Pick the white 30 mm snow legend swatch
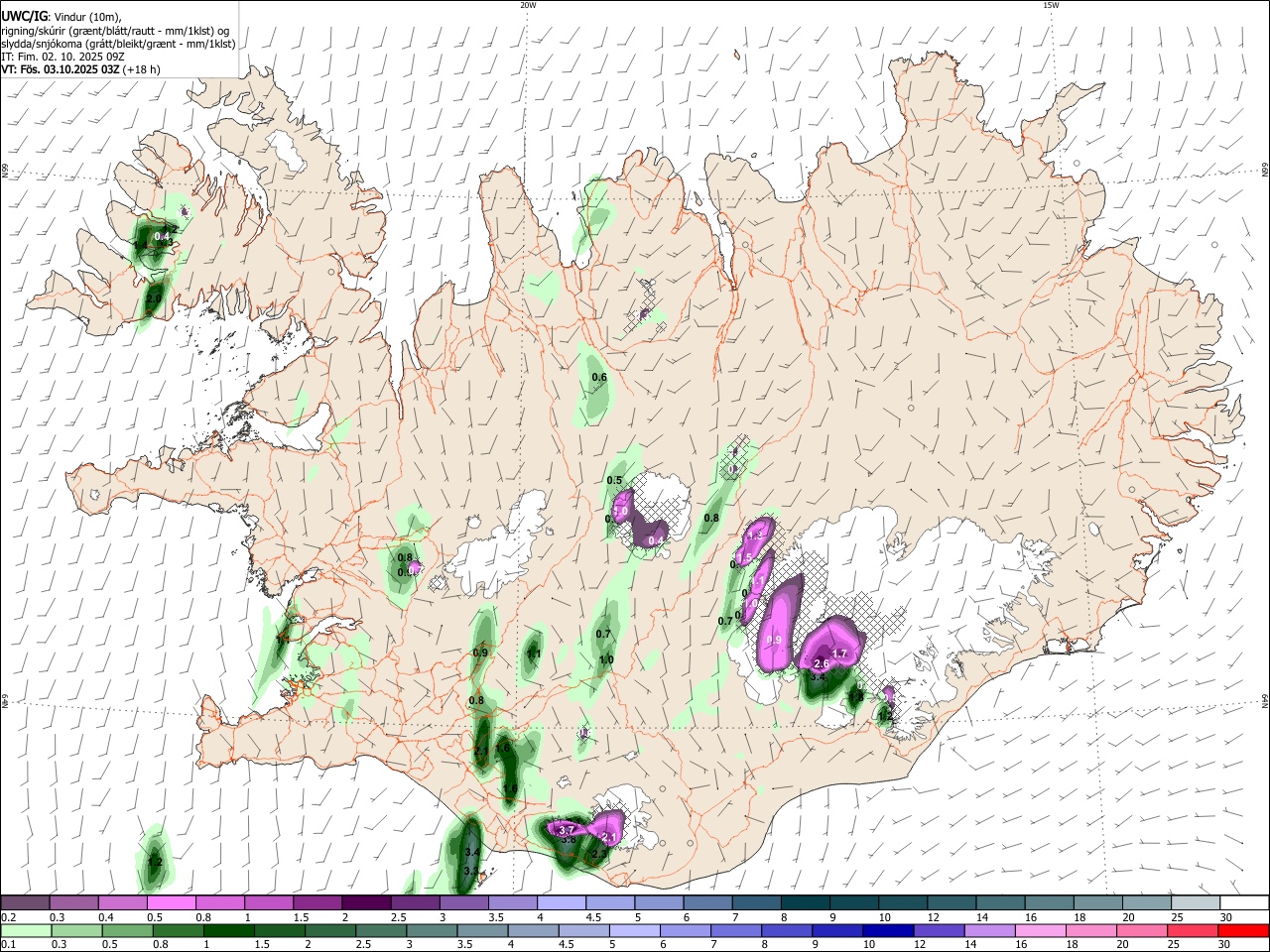 1244,903
